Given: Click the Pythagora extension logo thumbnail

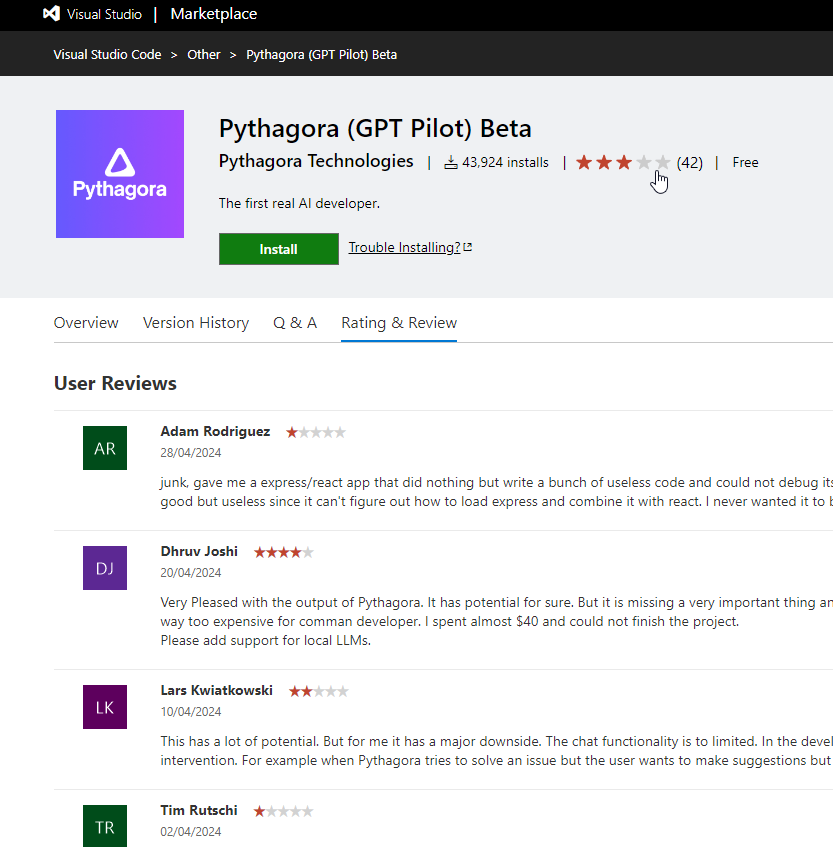Looking at the screenshot, I should click(120, 174).
